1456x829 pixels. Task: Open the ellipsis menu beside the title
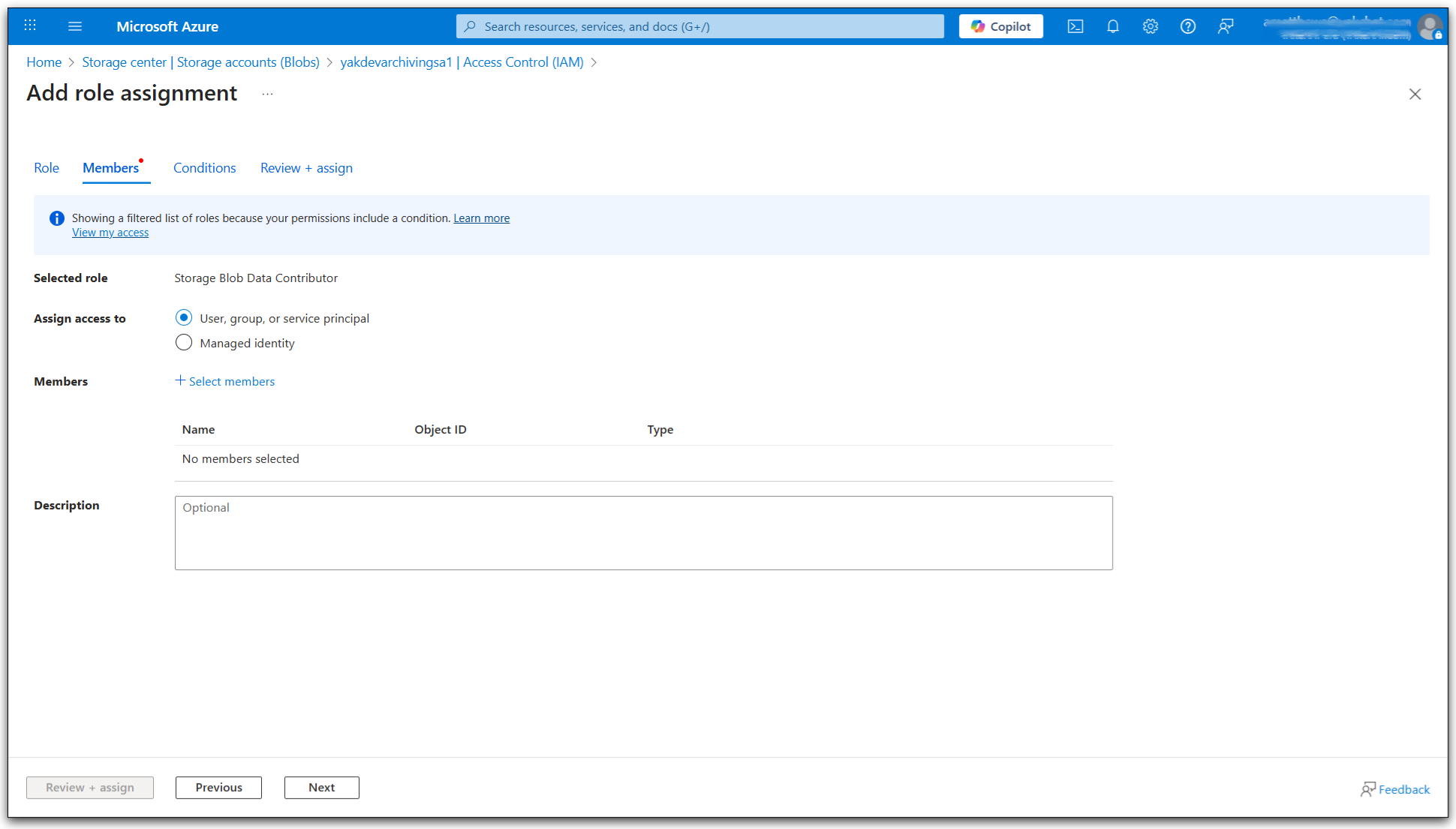pos(267,94)
